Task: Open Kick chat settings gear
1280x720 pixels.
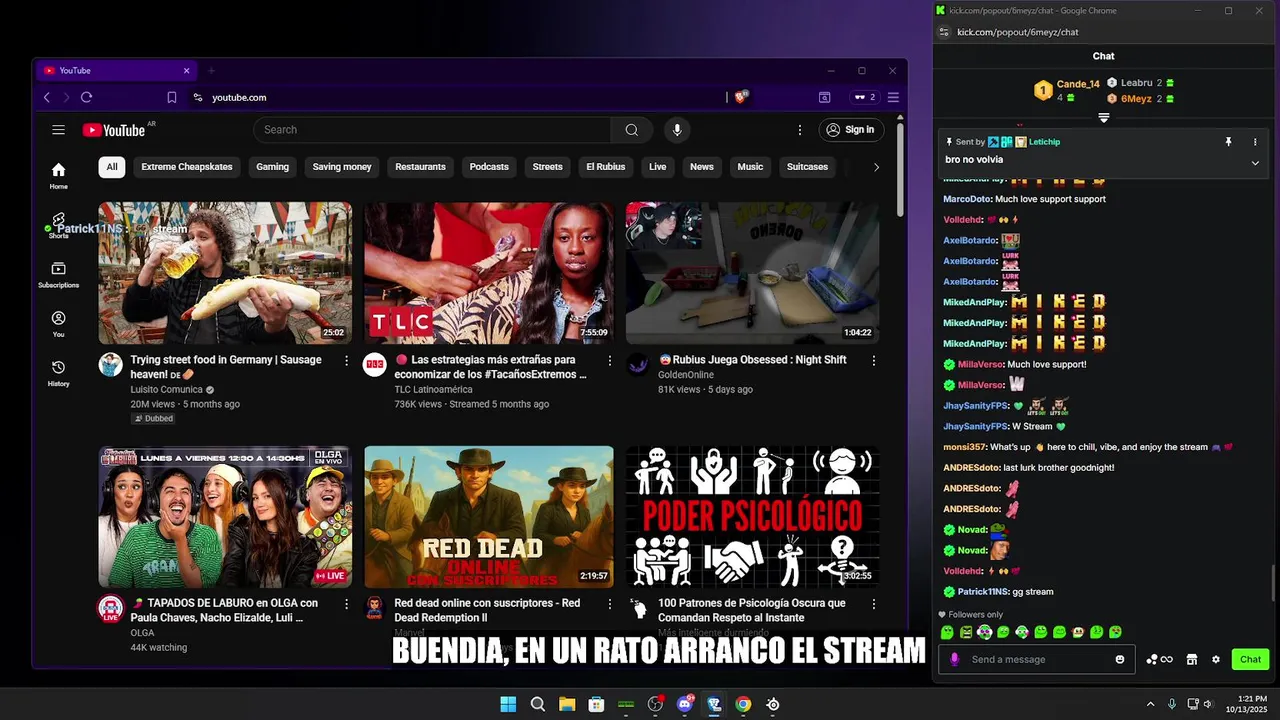Action: tap(1216, 659)
